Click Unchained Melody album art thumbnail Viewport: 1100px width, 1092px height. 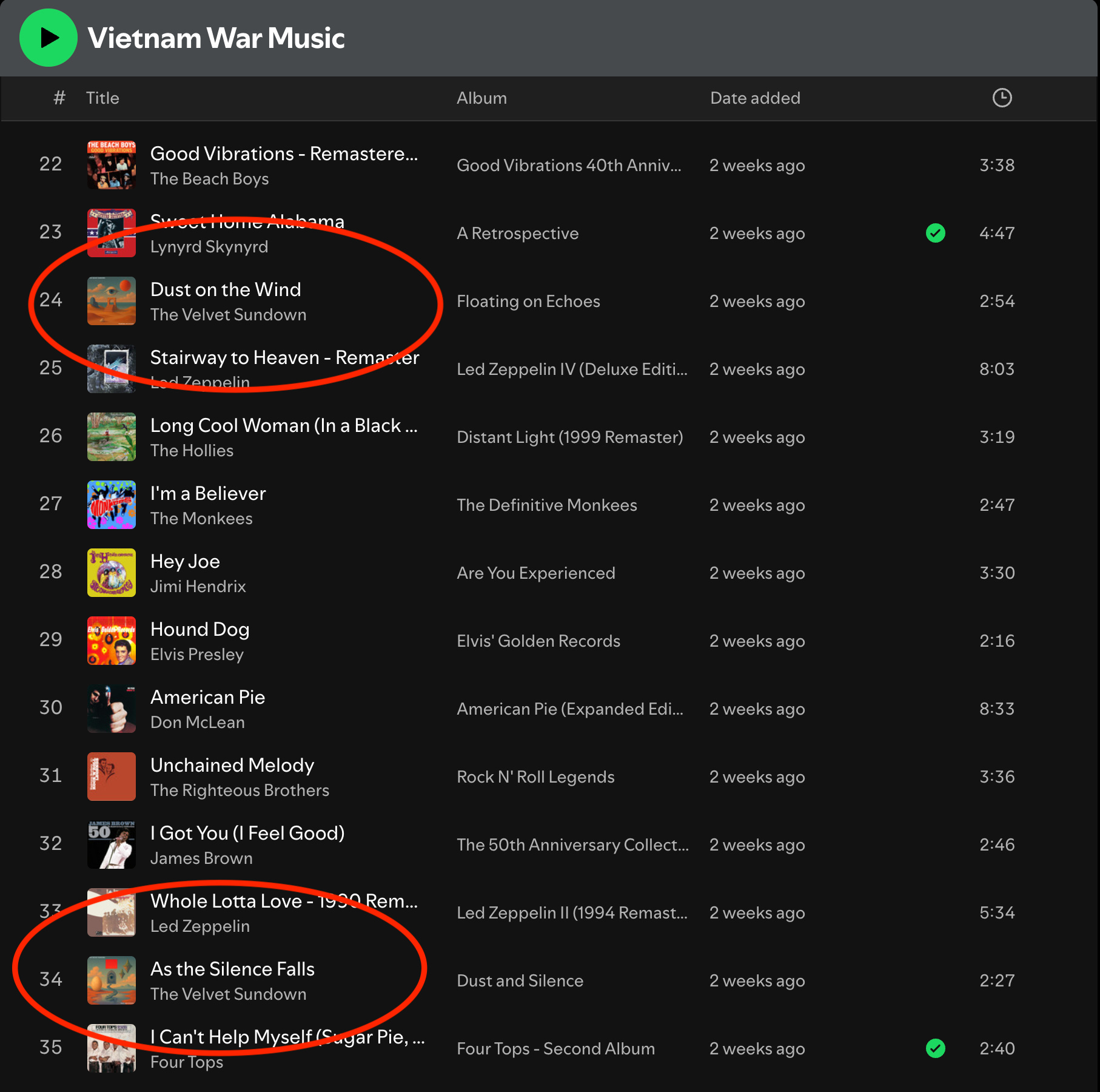112,777
